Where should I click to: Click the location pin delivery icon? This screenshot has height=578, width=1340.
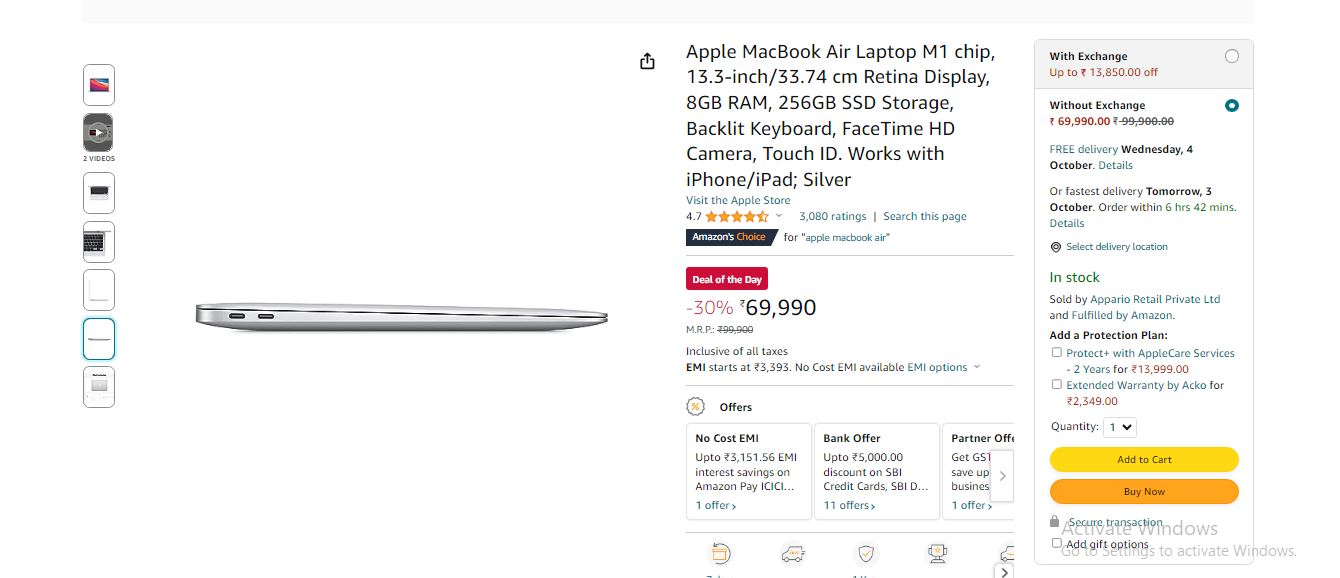click(x=1055, y=247)
